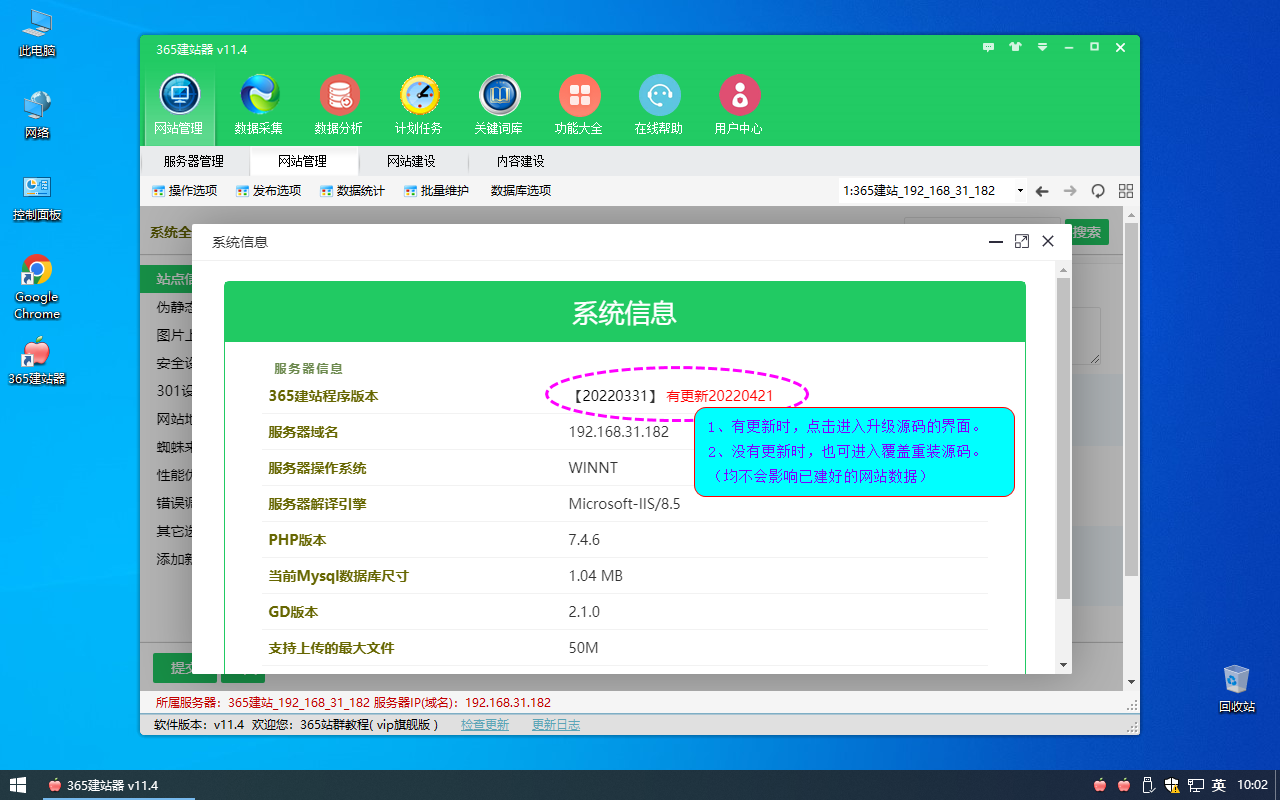Open the 在线帮助 module icon

pos(659,105)
